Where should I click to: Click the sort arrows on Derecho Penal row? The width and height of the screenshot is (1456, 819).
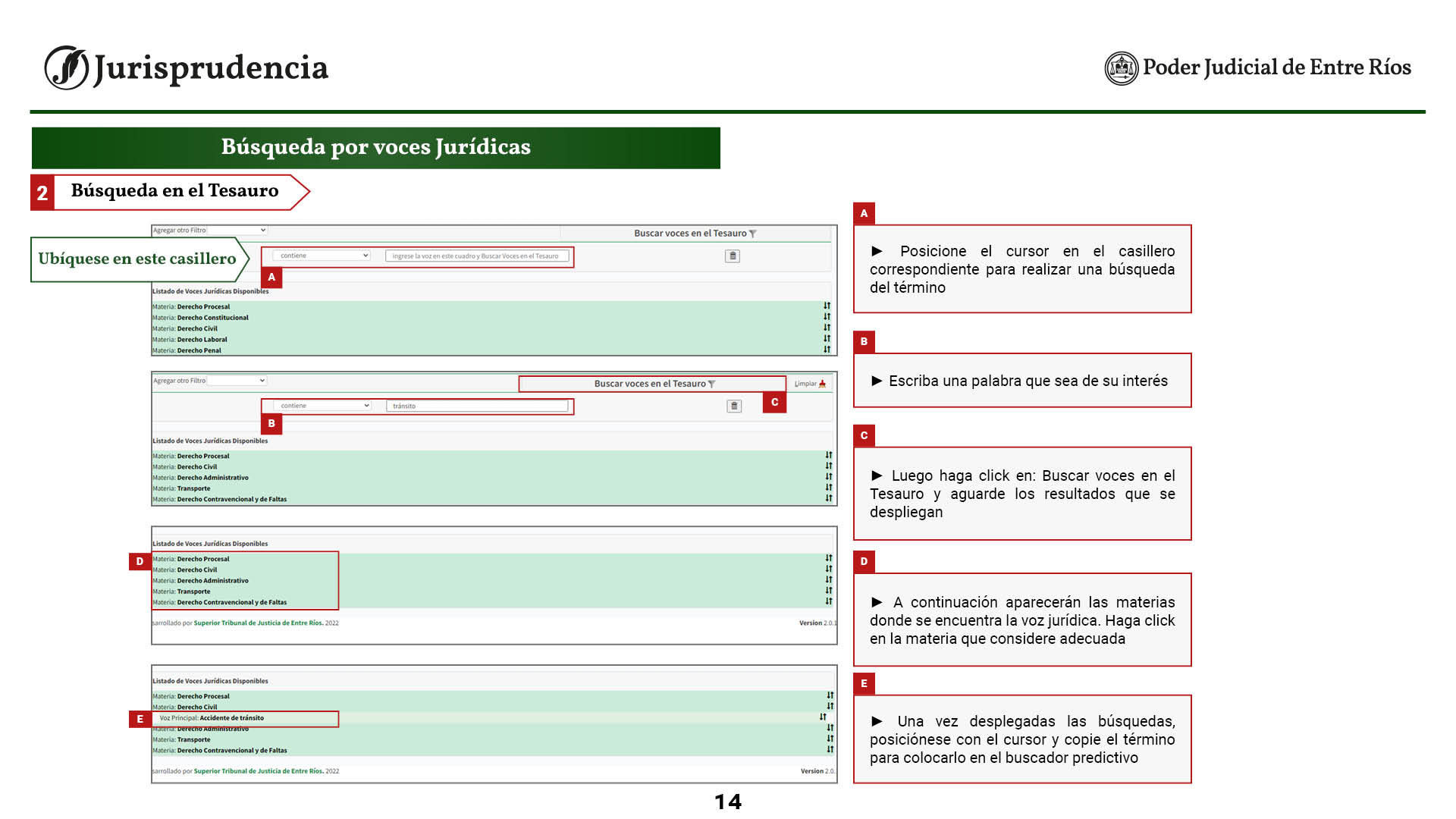click(x=827, y=350)
